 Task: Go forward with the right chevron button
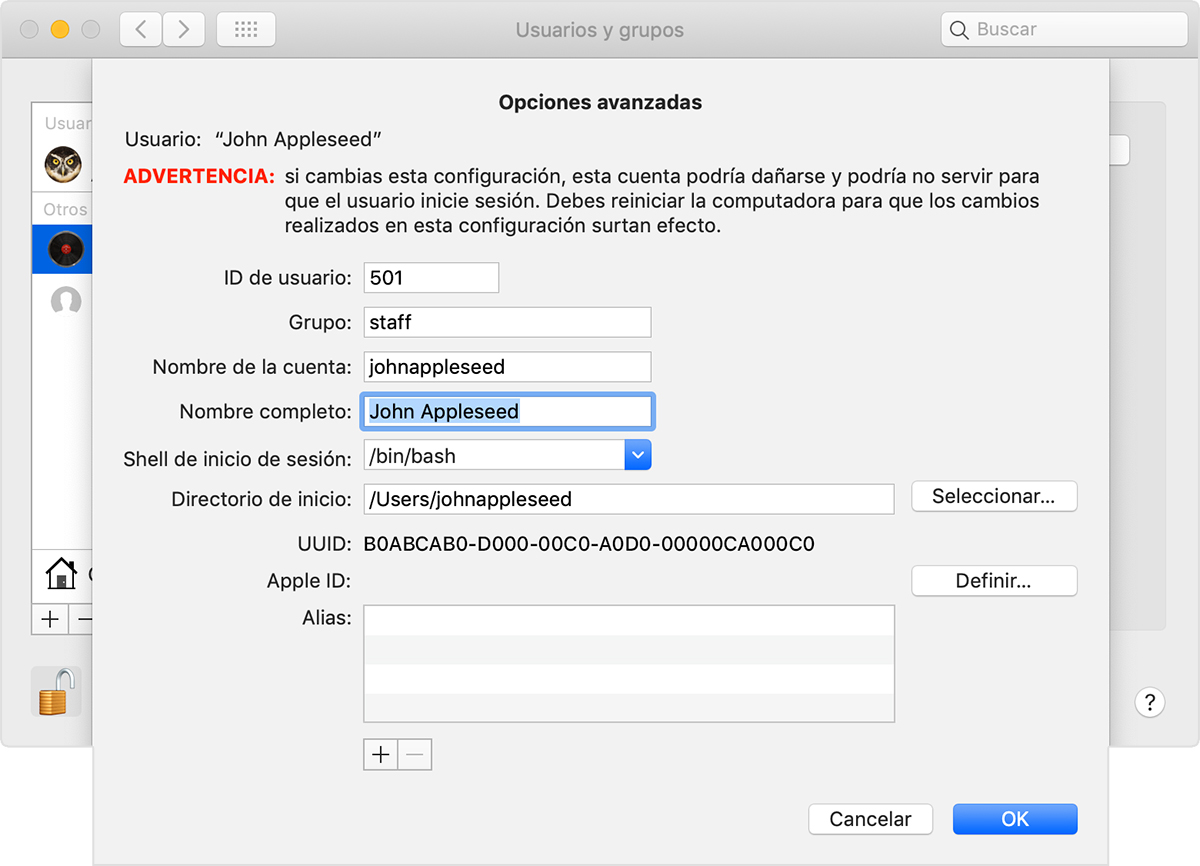pos(183,30)
